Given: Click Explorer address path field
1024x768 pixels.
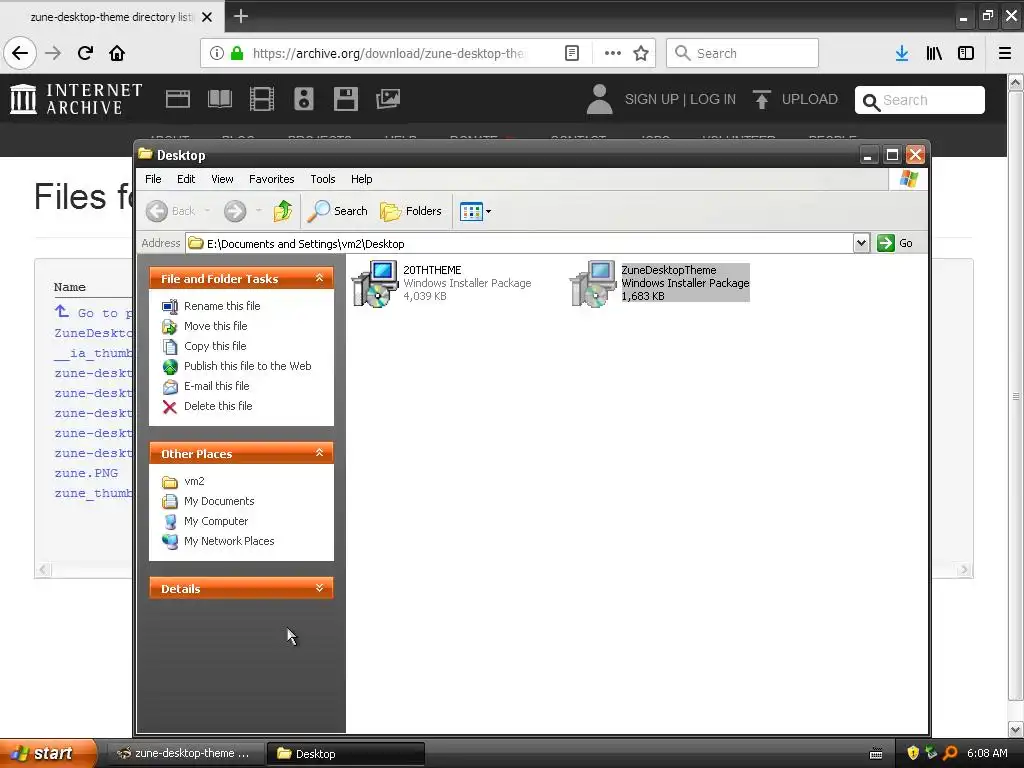Looking at the screenshot, I should click(x=520, y=243).
